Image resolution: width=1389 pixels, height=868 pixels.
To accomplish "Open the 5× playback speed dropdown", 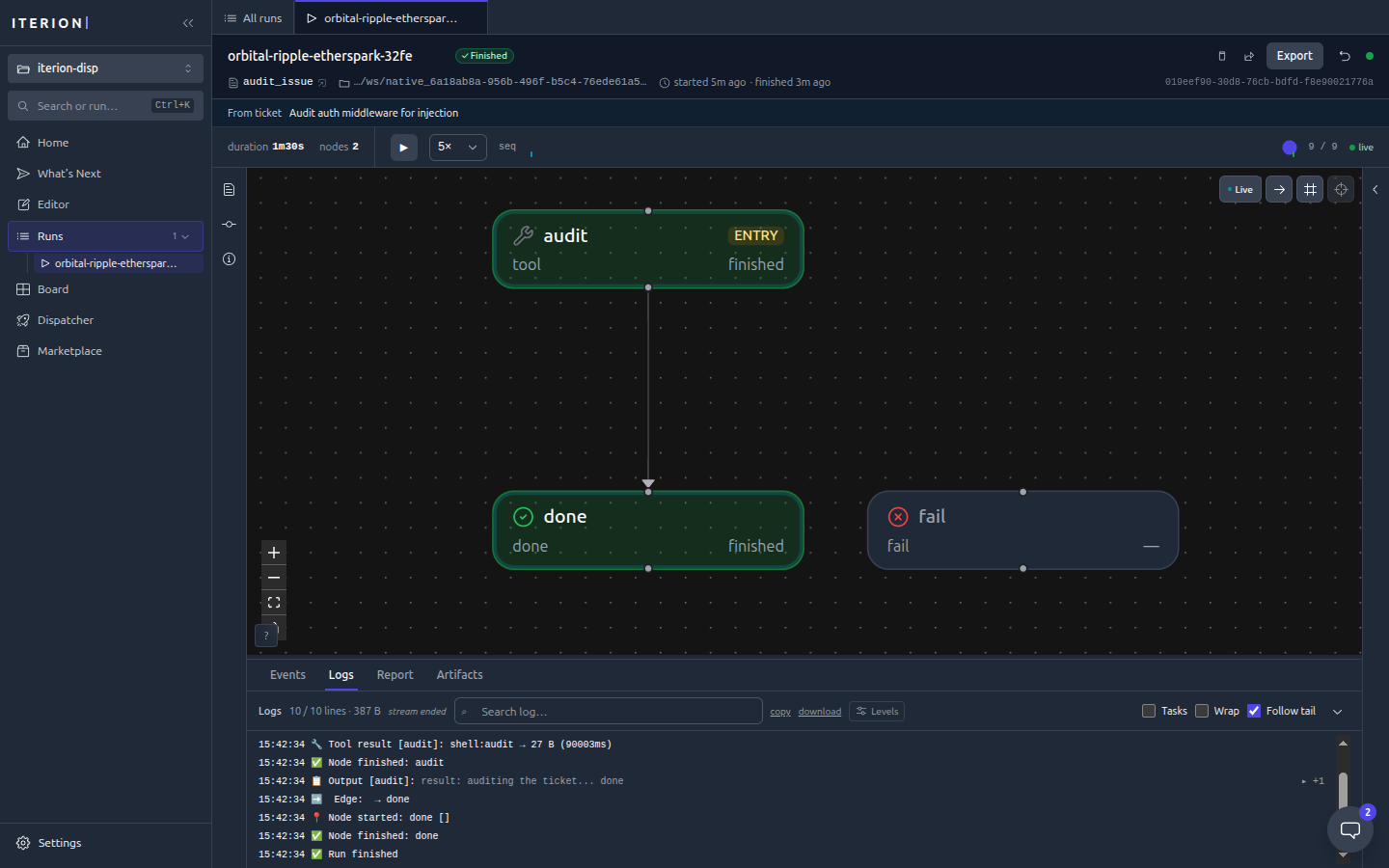I will [458, 148].
